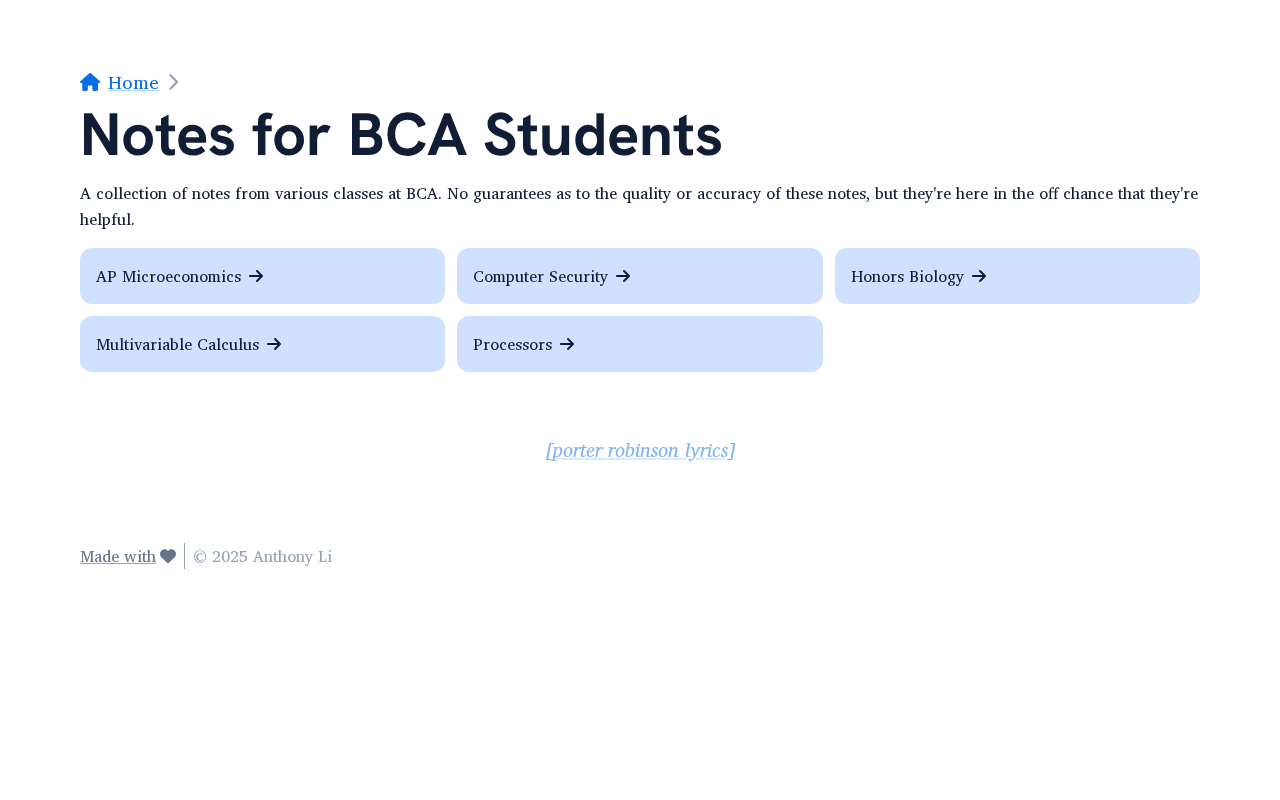Follow the porter robinson lyrics link
Viewport: 1280px width, 800px height.
point(640,450)
